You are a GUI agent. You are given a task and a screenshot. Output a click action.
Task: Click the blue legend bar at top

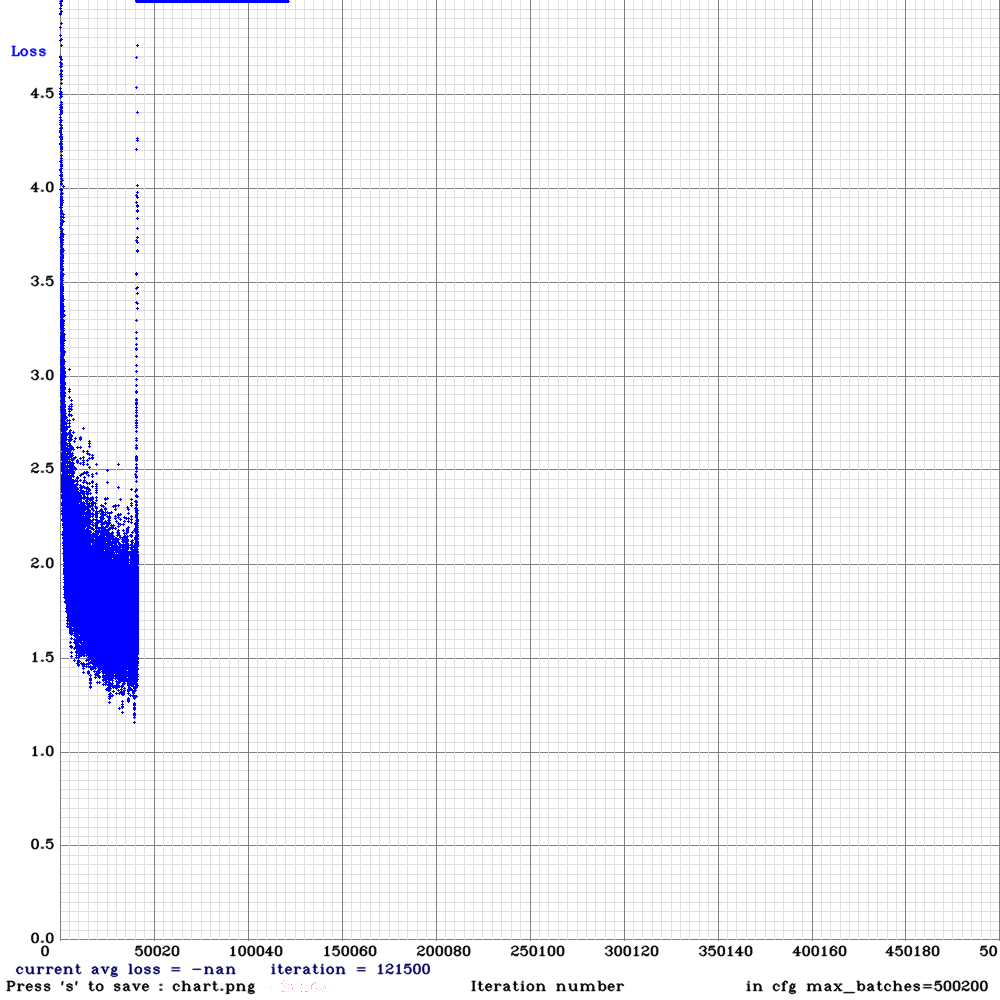click(x=210, y=2)
